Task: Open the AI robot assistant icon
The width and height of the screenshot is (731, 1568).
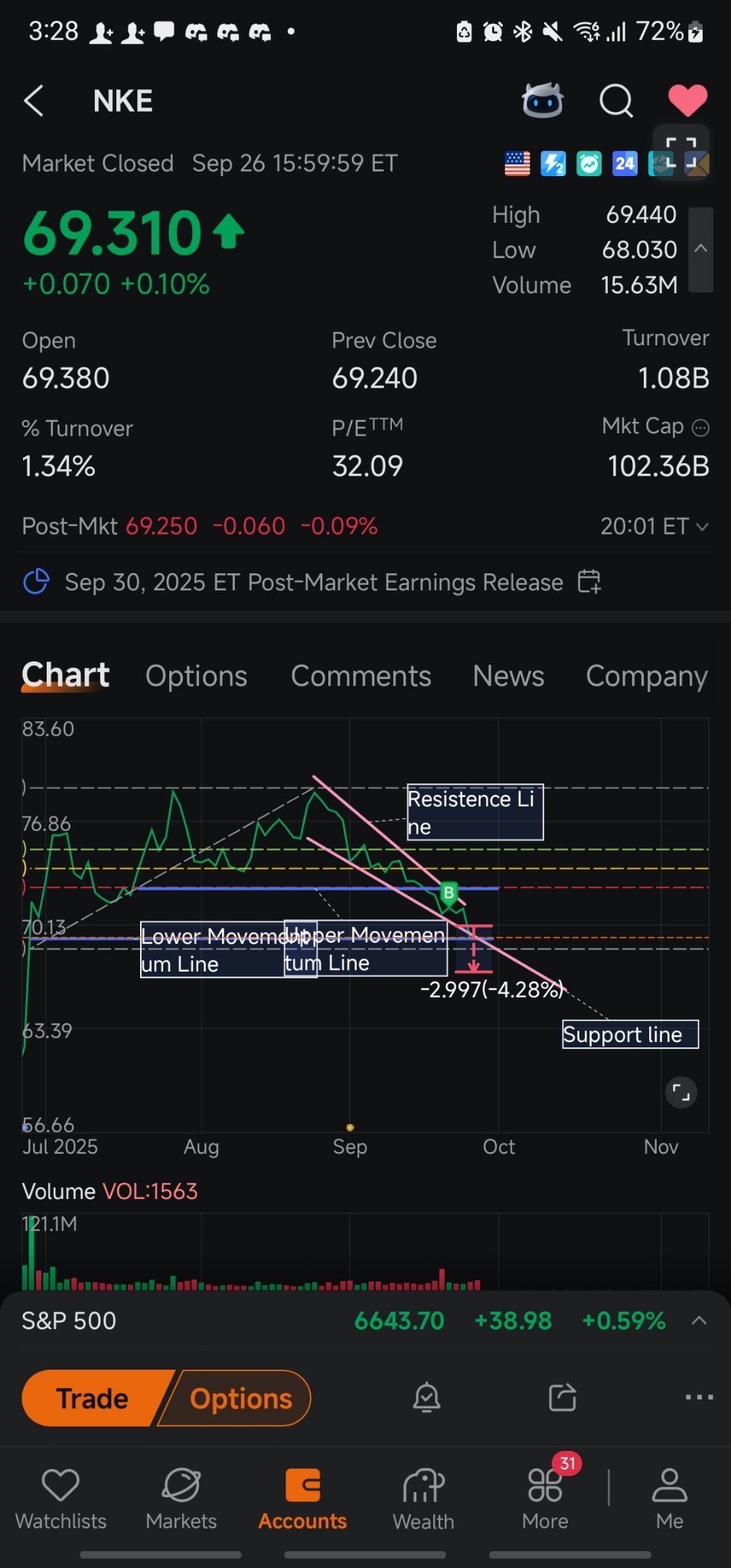Action: pyautogui.click(x=542, y=100)
